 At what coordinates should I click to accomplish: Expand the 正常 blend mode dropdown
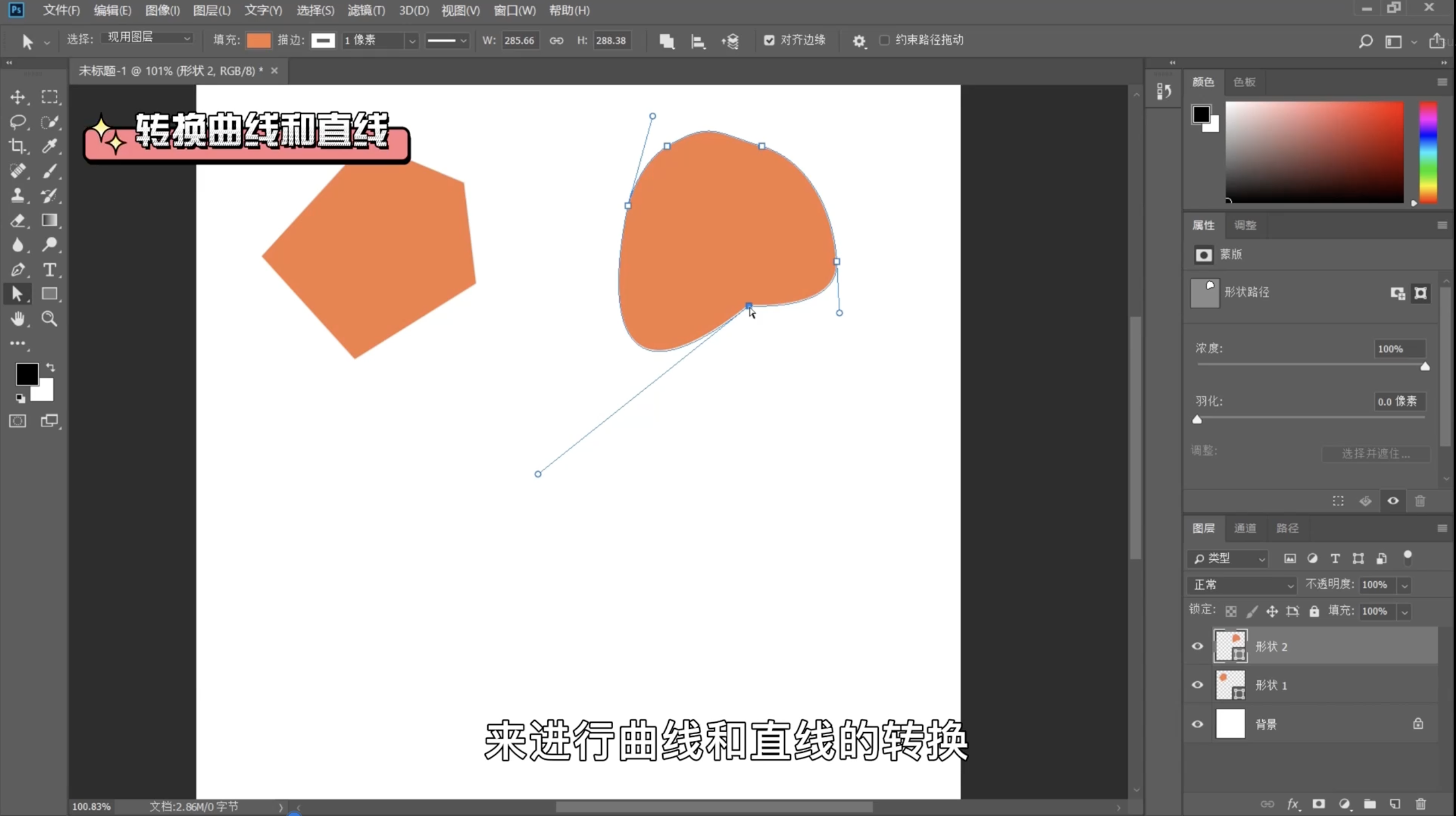pyautogui.click(x=1242, y=585)
